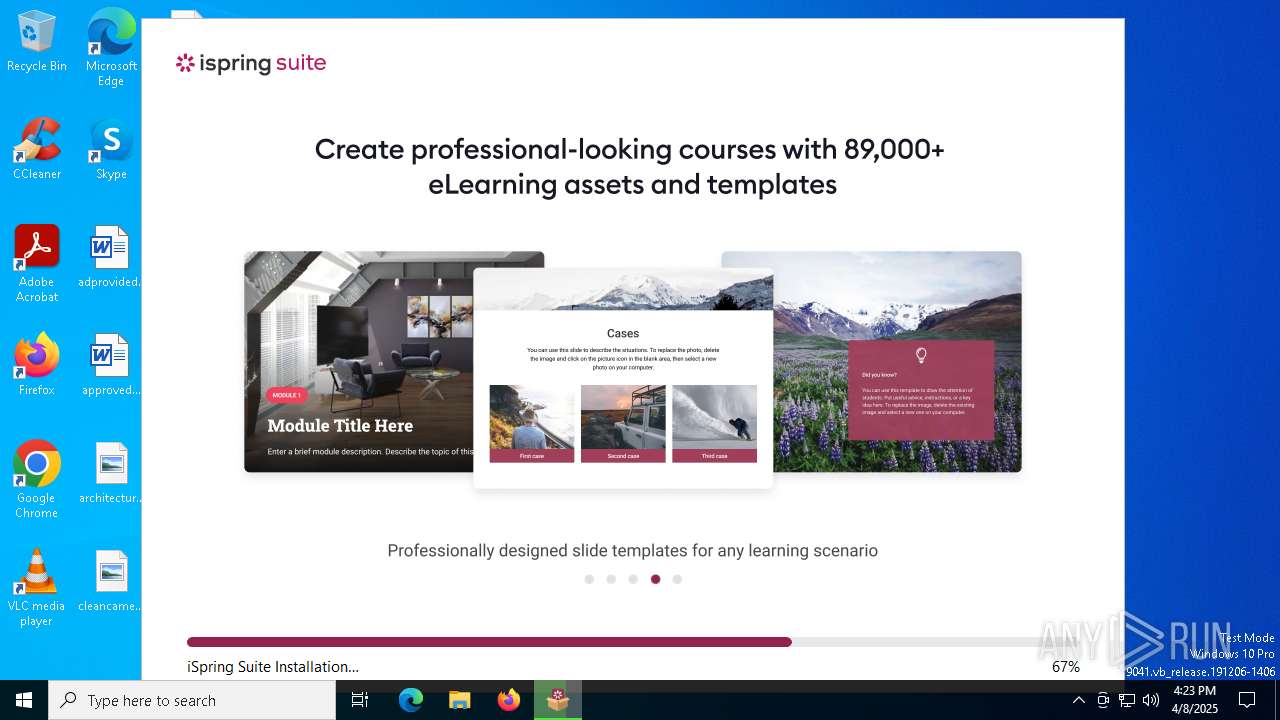Screen dimensions: 1280x720
Task: Select the adprovided Word document icon
Action: pyautogui.click(x=110, y=257)
